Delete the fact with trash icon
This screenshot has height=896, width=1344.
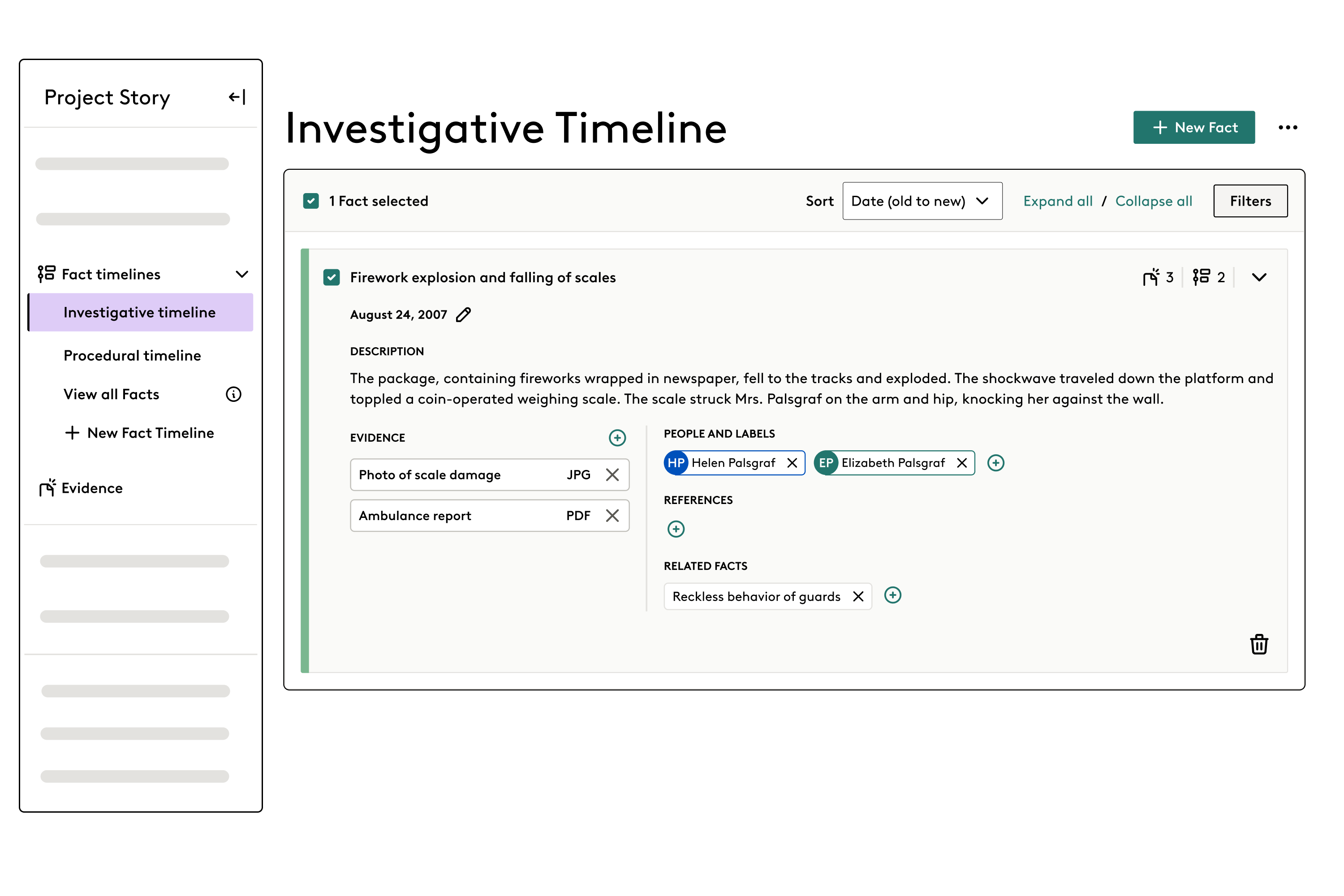[1259, 644]
